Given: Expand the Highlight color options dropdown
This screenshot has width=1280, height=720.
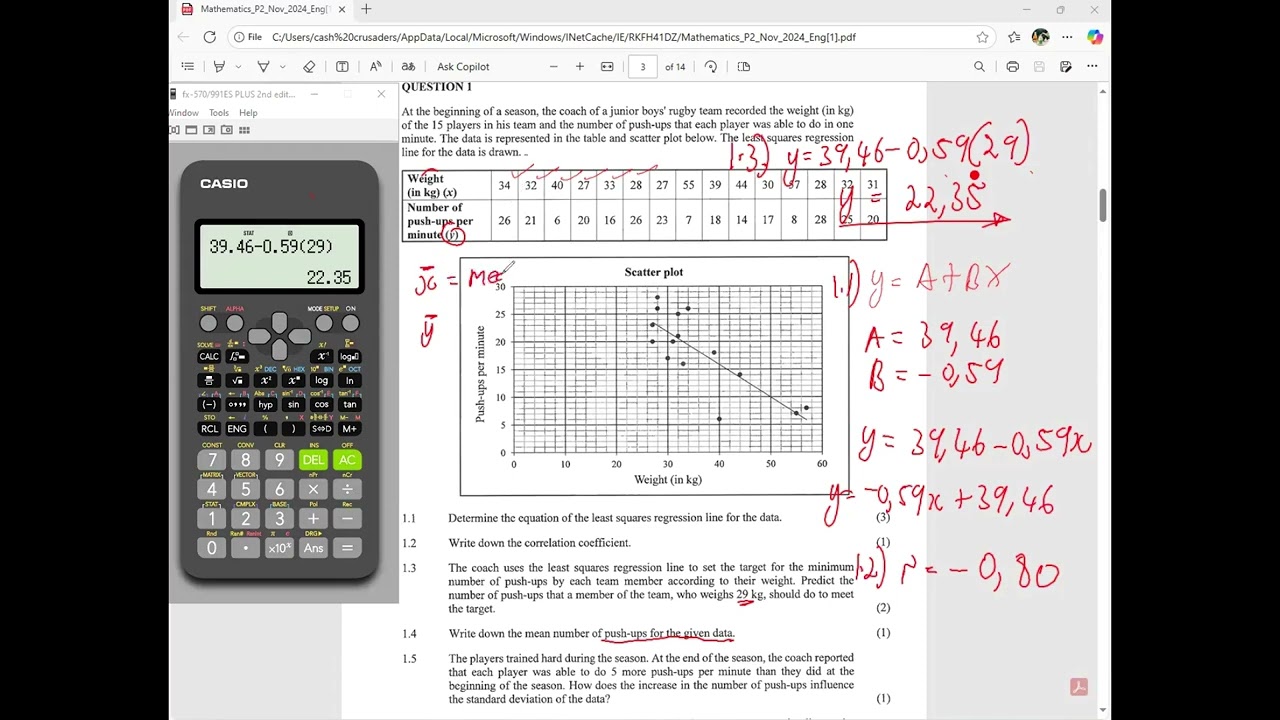Looking at the screenshot, I should pos(283,67).
